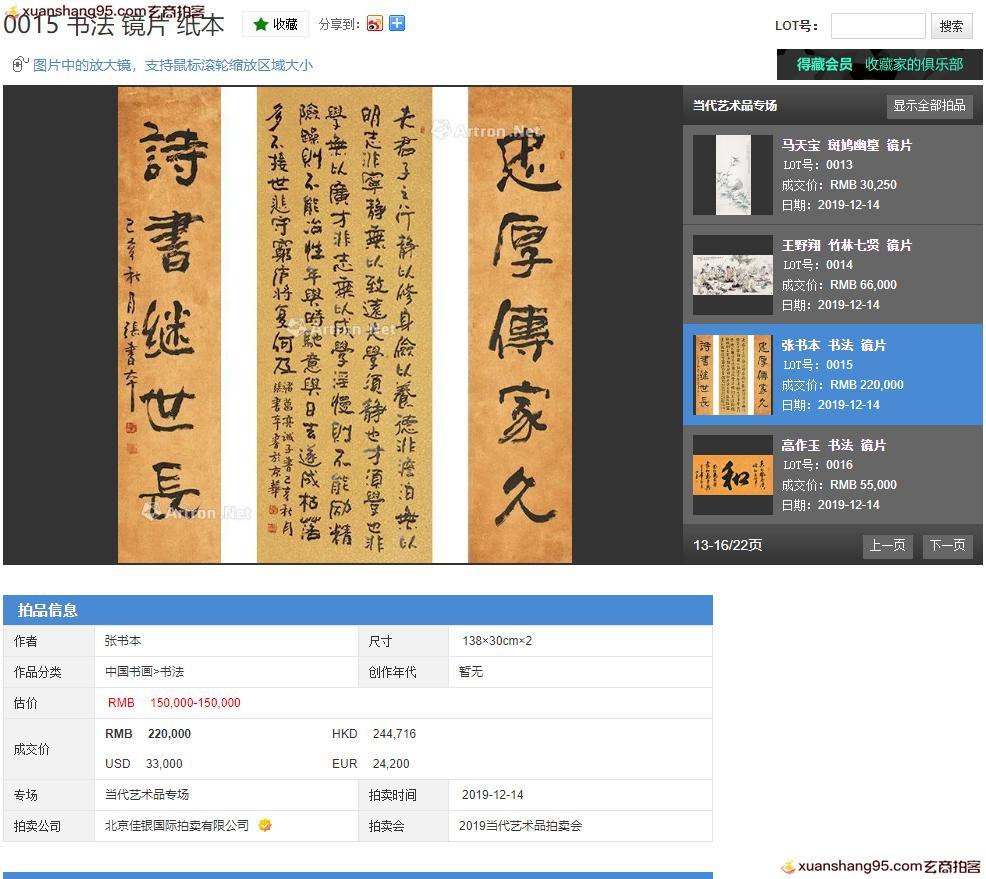This screenshot has height=879, width=986.
Task: Open more share options plus icon
Action: (397, 24)
